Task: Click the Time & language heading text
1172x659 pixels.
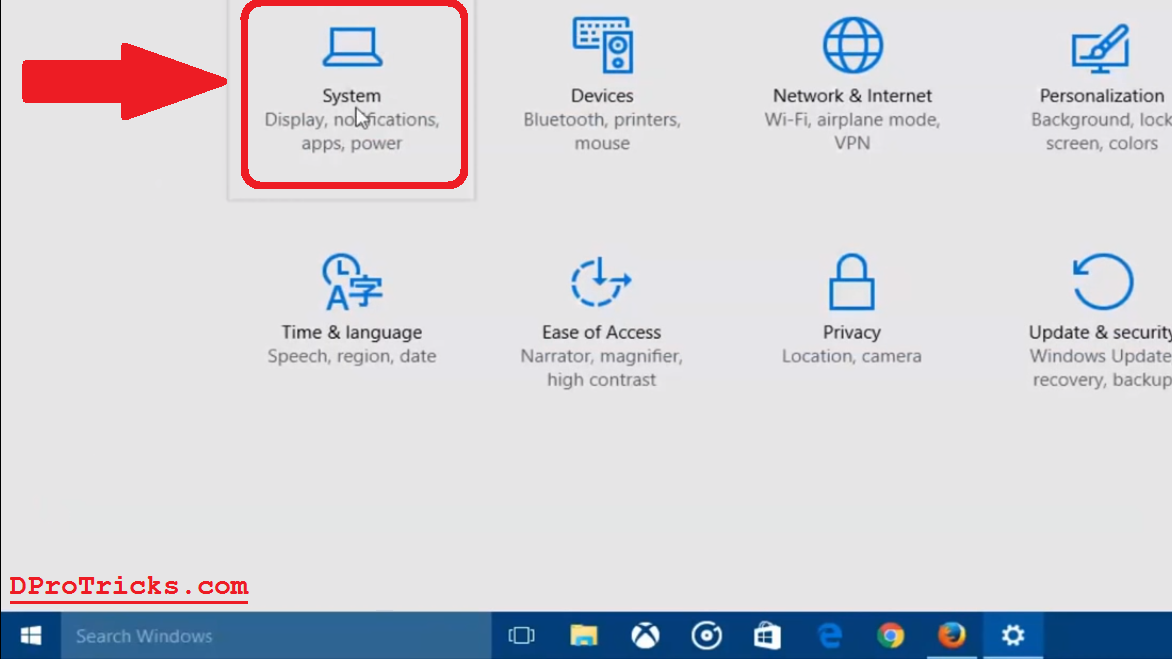Action: [x=351, y=332]
